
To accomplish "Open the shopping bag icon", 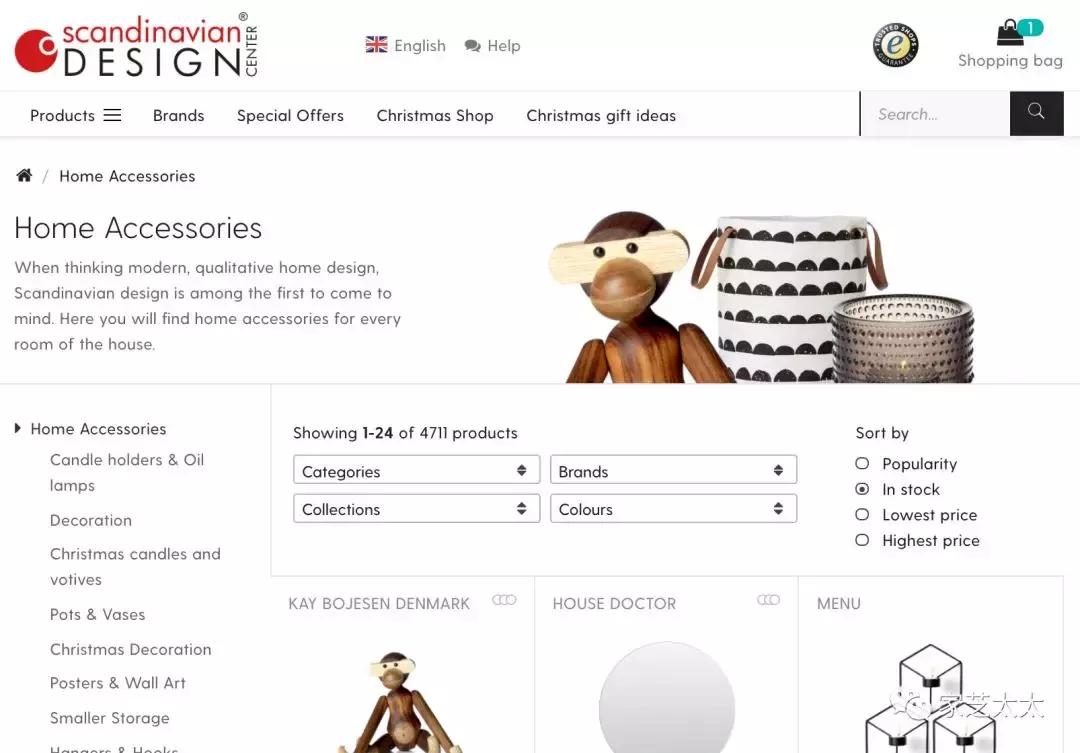I will (x=1010, y=33).
